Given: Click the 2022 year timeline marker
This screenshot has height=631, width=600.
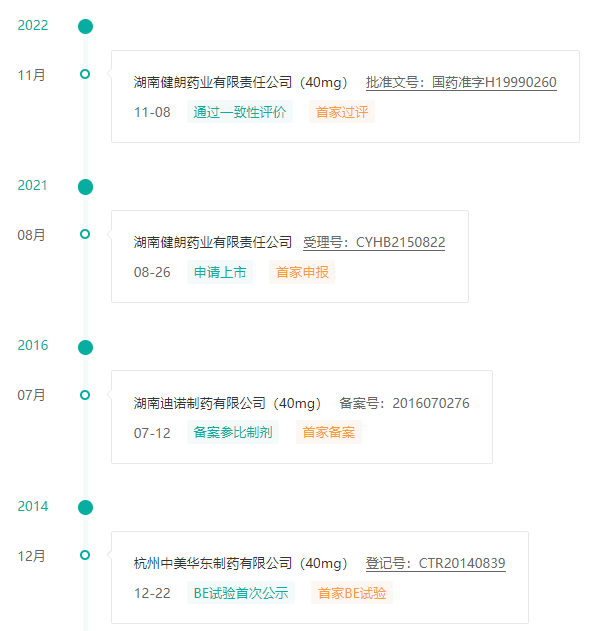Looking at the screenshot, I should tap(85, 27).
